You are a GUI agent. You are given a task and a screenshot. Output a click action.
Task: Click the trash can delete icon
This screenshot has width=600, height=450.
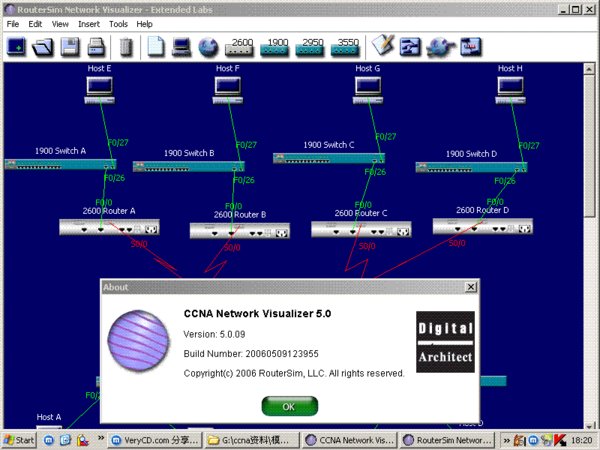click(x=126, y=46)
